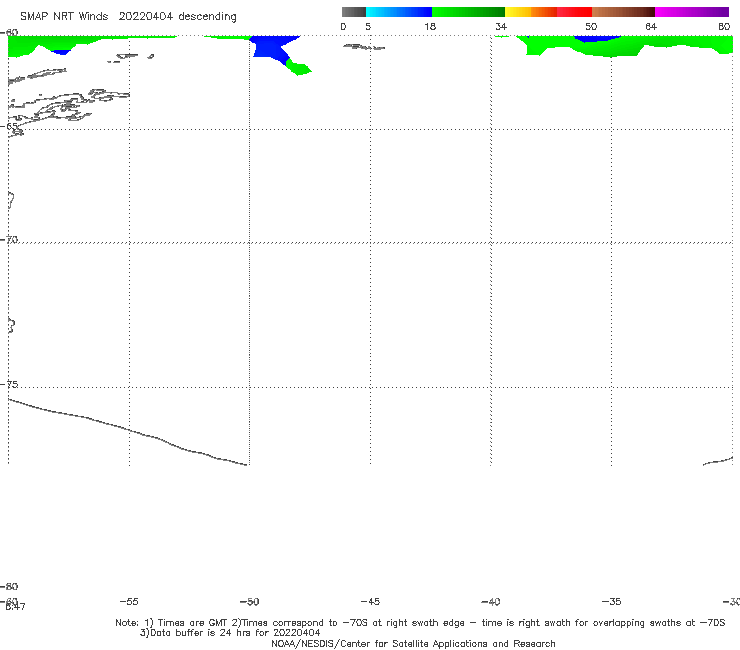Click the -45 longitude axis label

pos(370,602)
